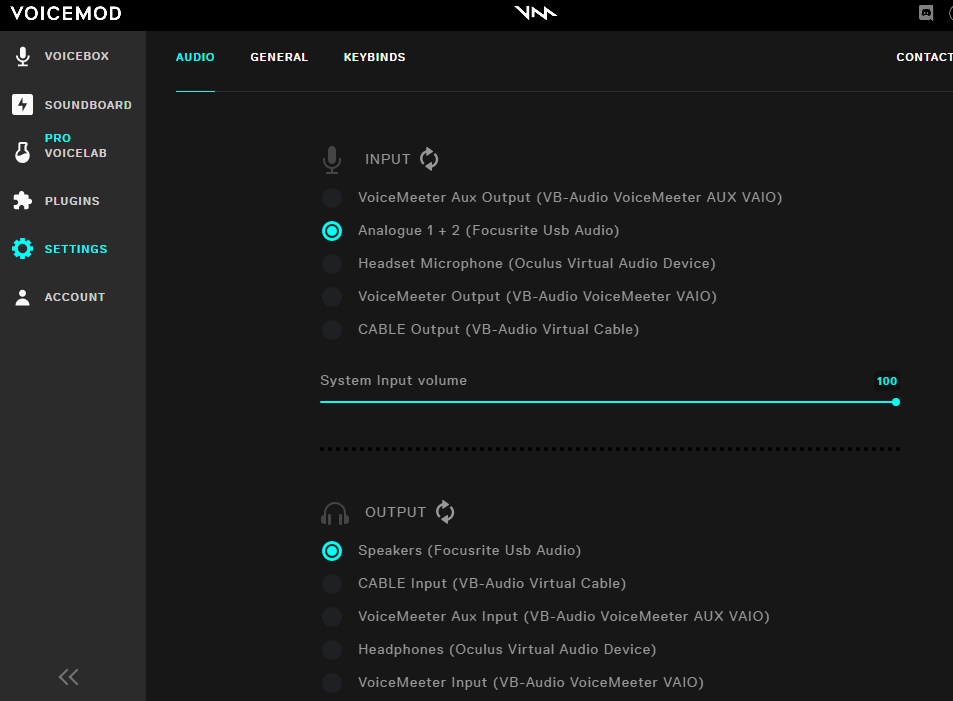Click the Output headphones icon

pos(335,513)
